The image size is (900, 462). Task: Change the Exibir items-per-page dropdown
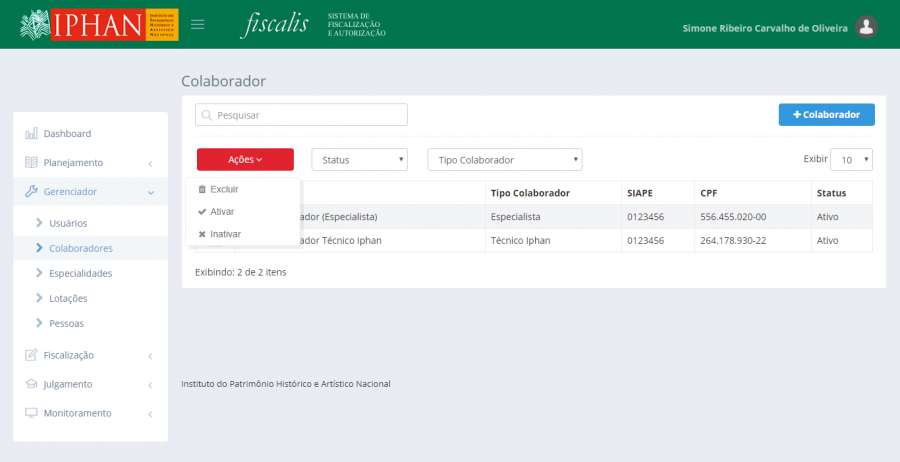(853, 160)
